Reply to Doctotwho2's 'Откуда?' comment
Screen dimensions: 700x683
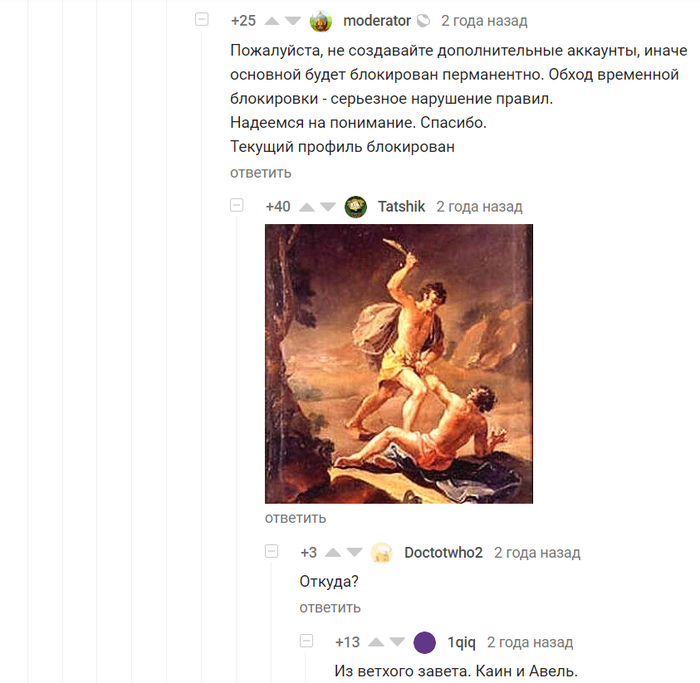coord(330,608)
